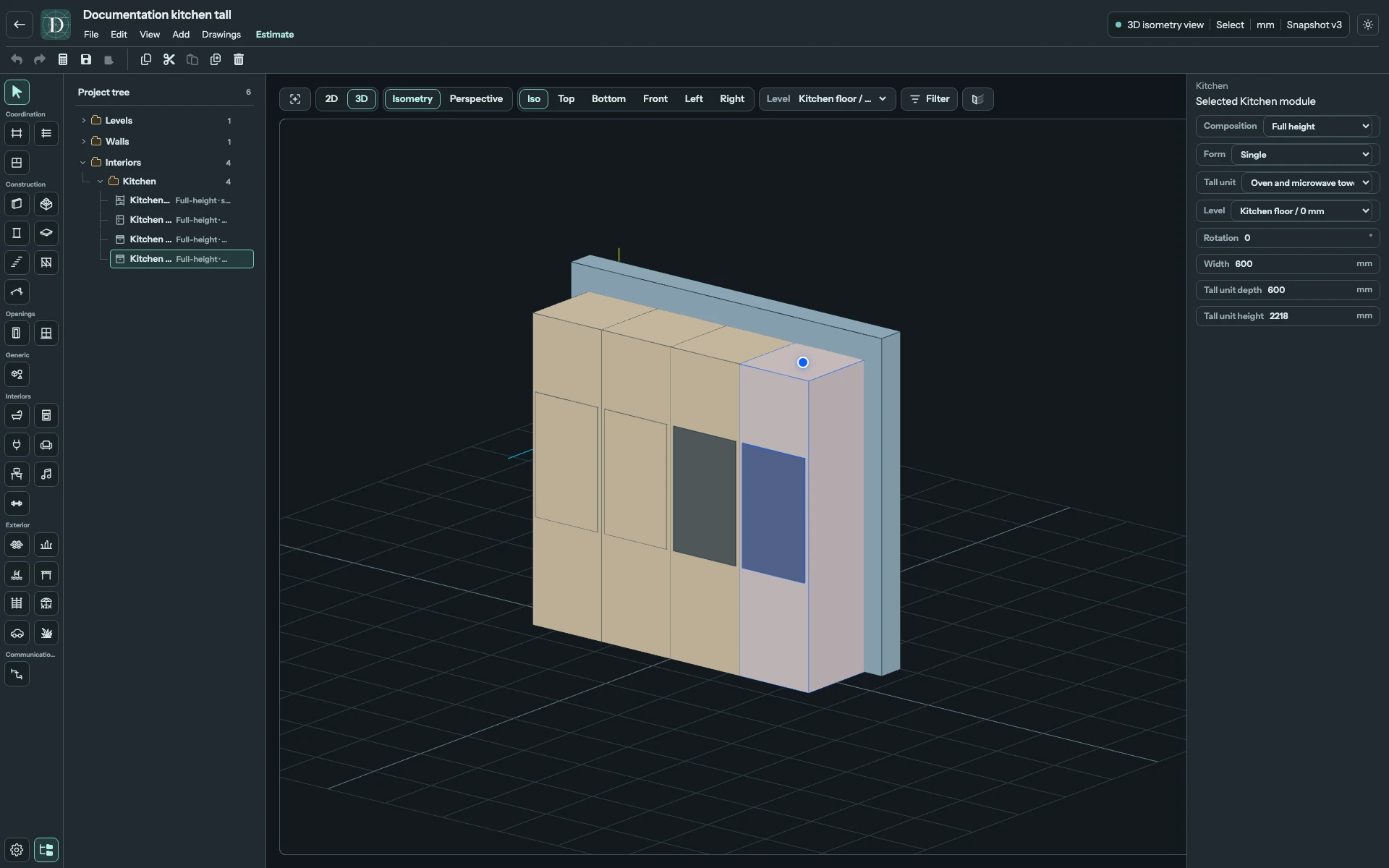Toggle light theme with sun icon
This screenshot has width=1389, height=868.
1368,25
